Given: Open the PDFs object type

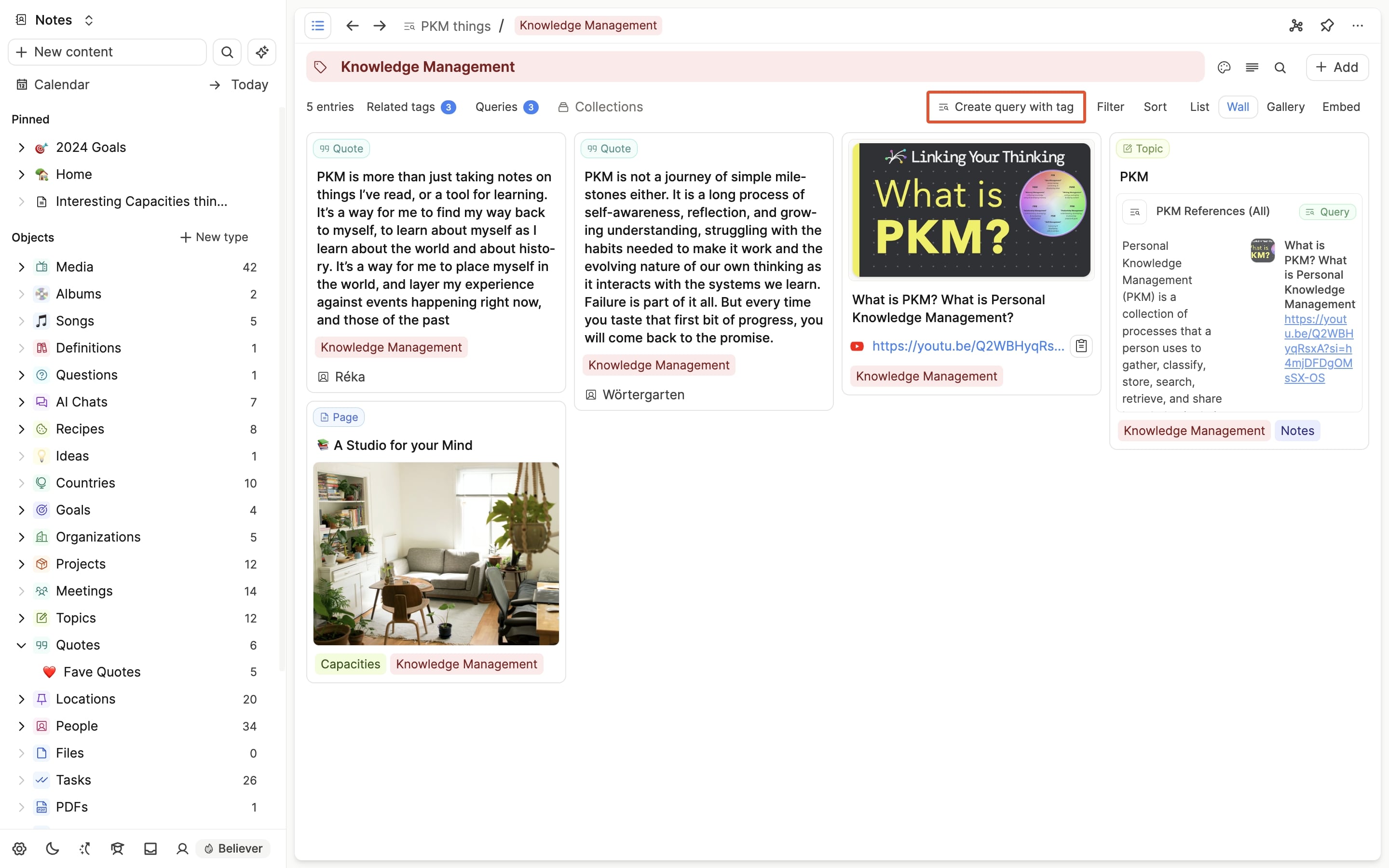Looking at the screenshot, I should coord(71,807).
